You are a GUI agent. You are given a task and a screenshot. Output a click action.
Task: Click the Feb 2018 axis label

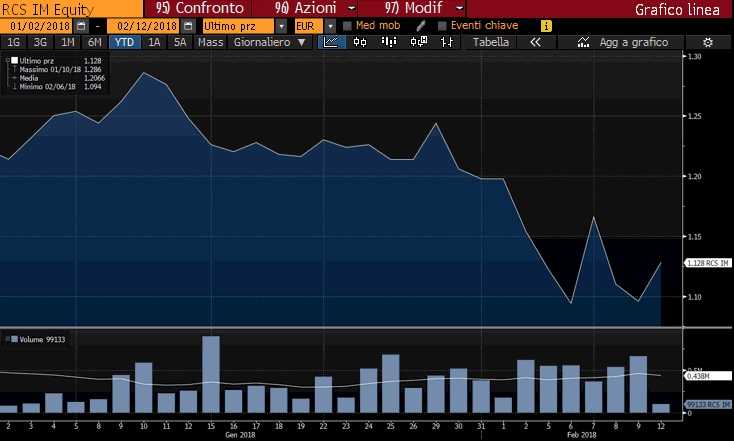coord(581,435)
